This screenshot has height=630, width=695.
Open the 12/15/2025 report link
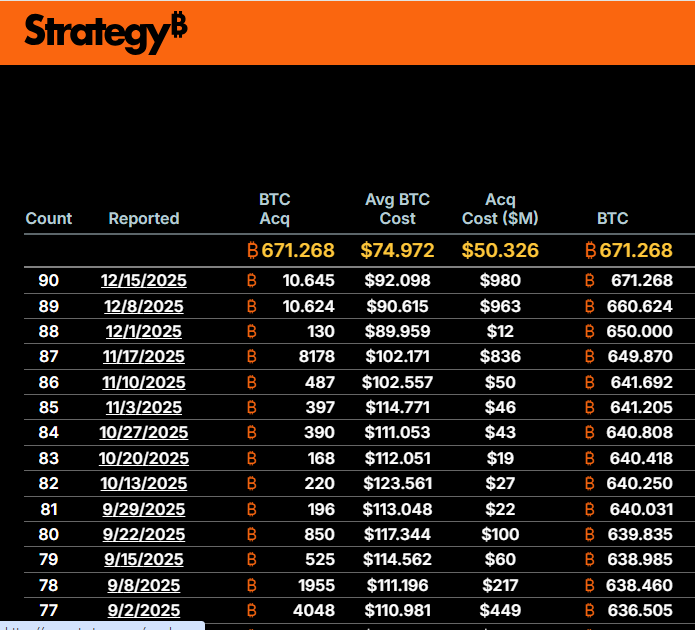(x=144, y=280)
